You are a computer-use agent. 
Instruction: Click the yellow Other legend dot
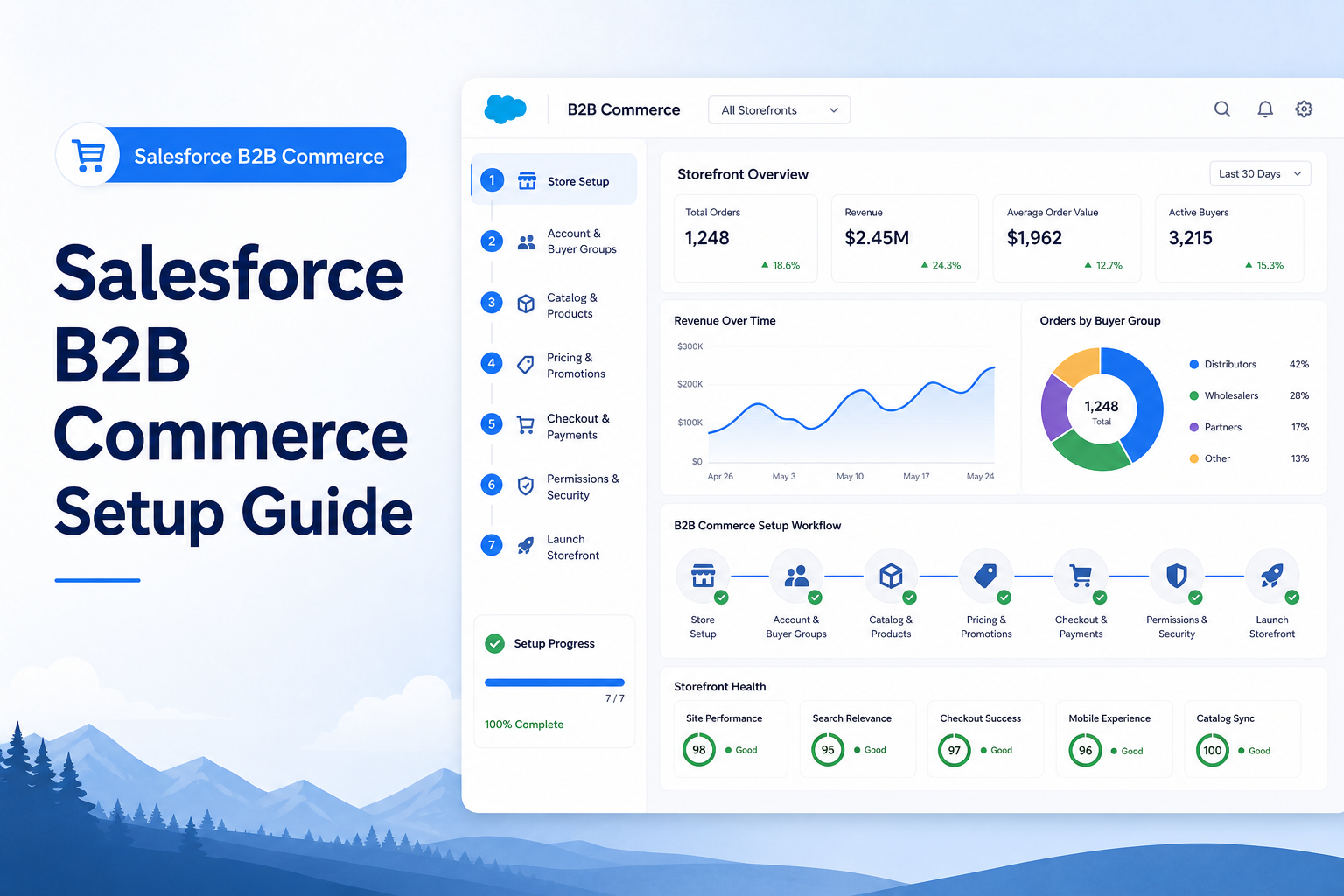pos(1193,458)
